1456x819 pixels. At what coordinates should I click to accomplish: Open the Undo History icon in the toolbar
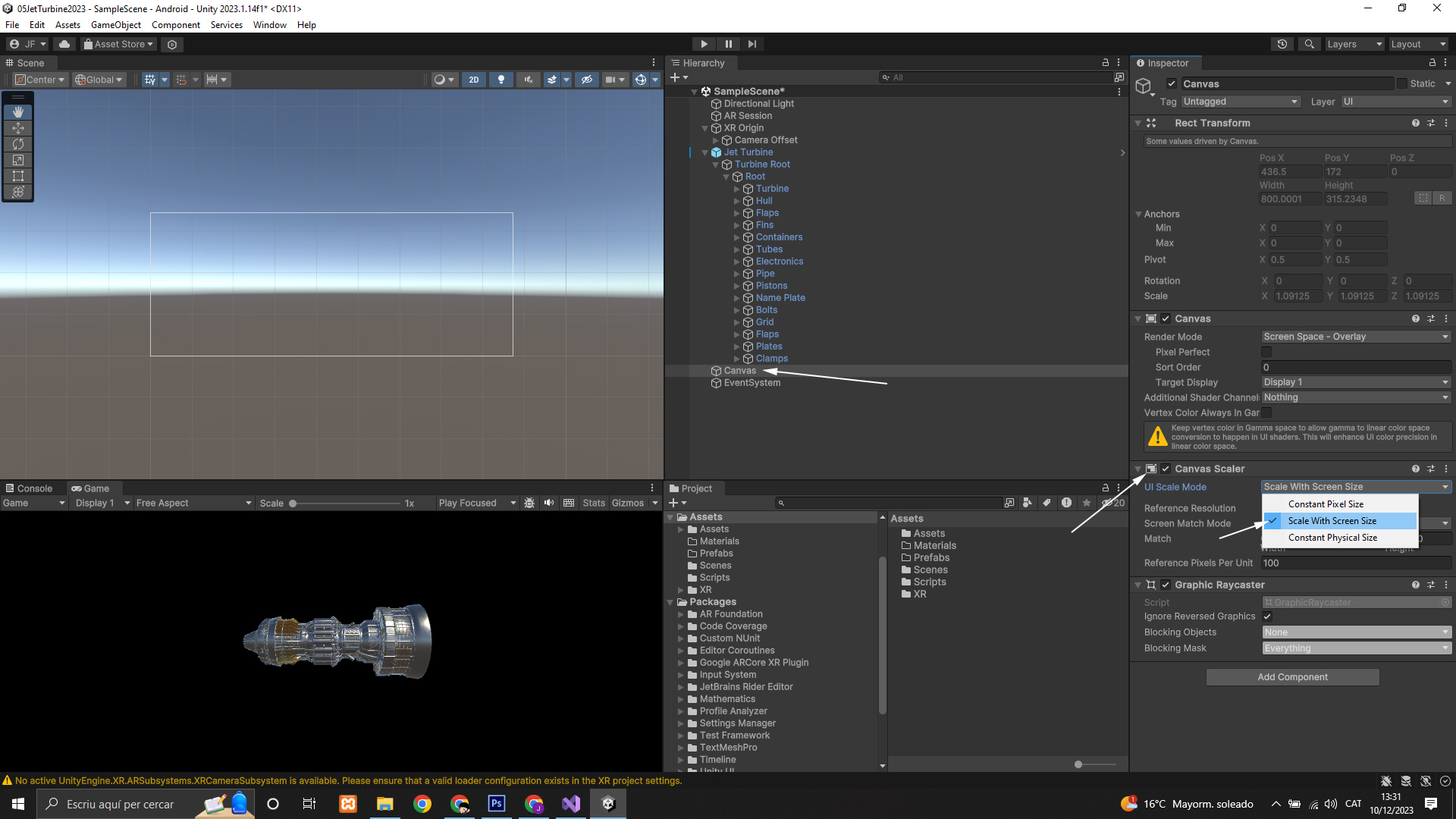(1282, 44)
